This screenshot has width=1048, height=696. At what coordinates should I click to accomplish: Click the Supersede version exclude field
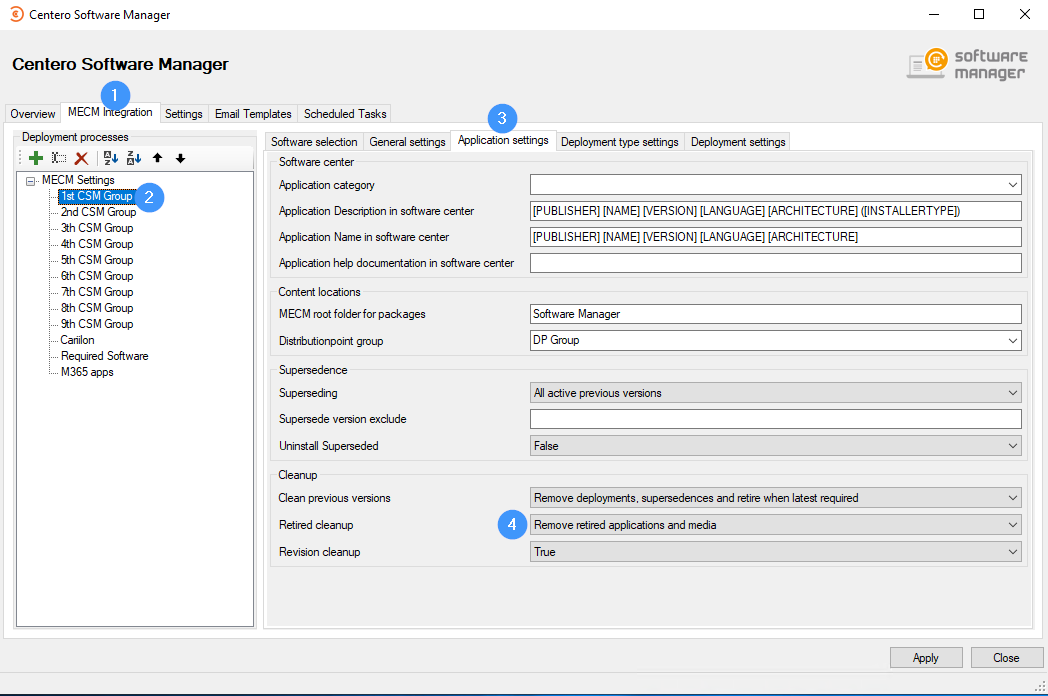tap(775, 419)
